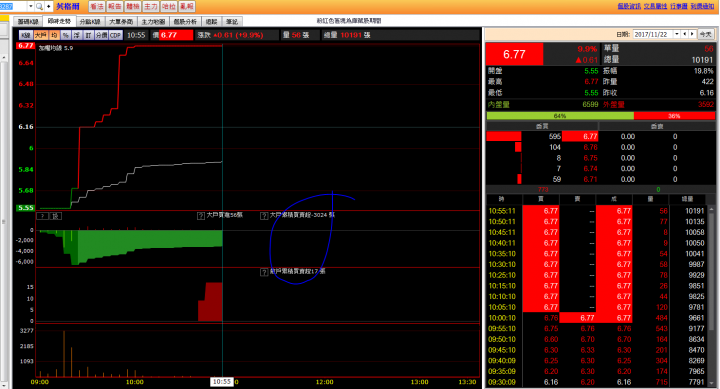This screenshot has height=389, width=720.
Task: Click the CDP toolbar button
Action: [115, 35]
